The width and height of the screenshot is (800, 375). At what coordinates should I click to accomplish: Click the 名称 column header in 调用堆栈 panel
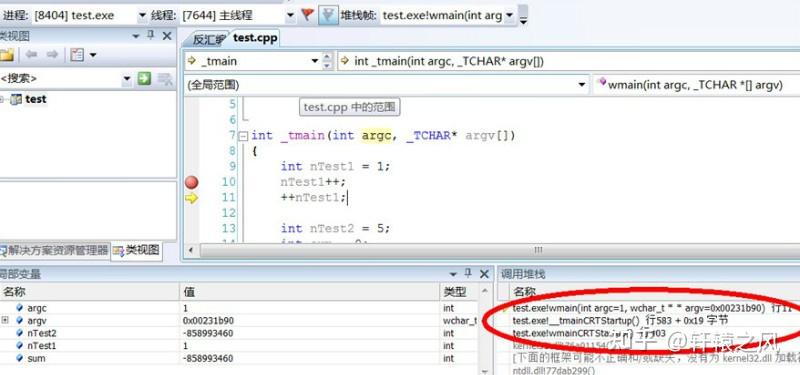coord(524,292)
